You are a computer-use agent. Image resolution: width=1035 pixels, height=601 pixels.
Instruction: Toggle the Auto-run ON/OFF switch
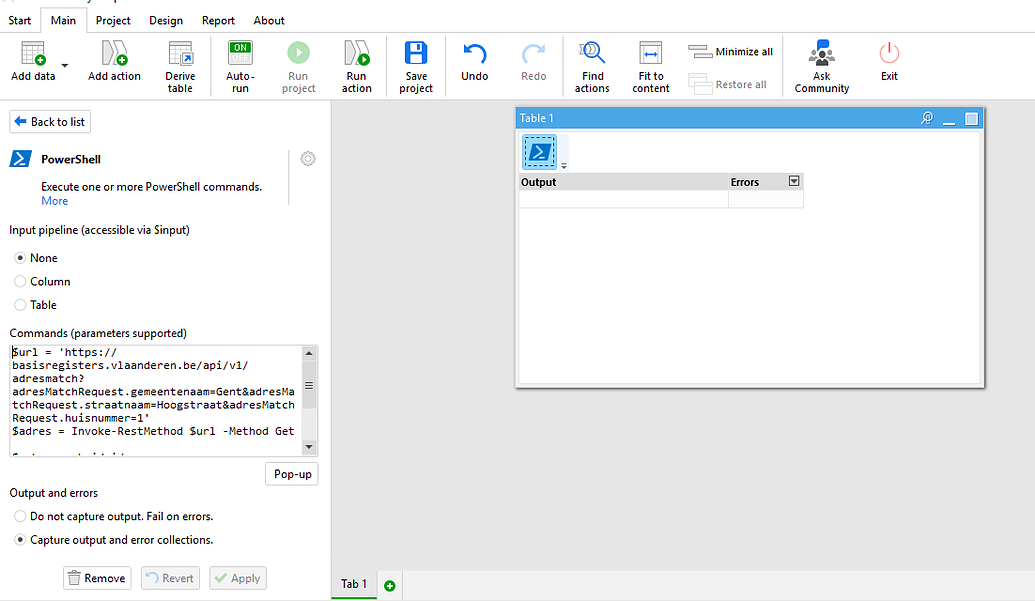[x=240, y=53]
